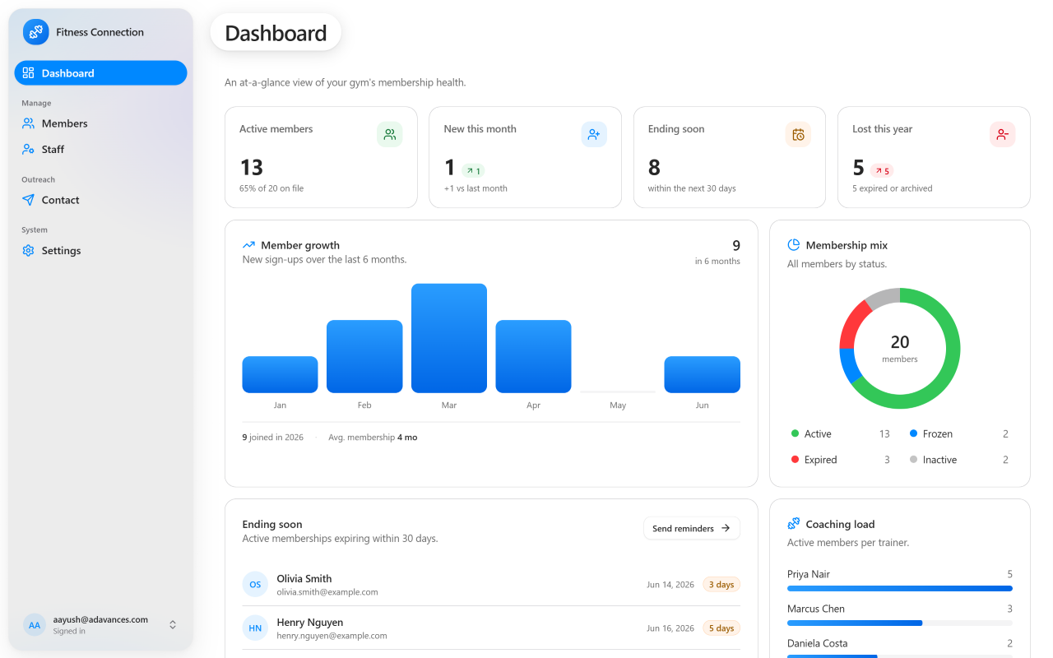1053x658 pixels.
Task: Open the Lost this year card
Action: pyautogui.click(x=933, y=157)
